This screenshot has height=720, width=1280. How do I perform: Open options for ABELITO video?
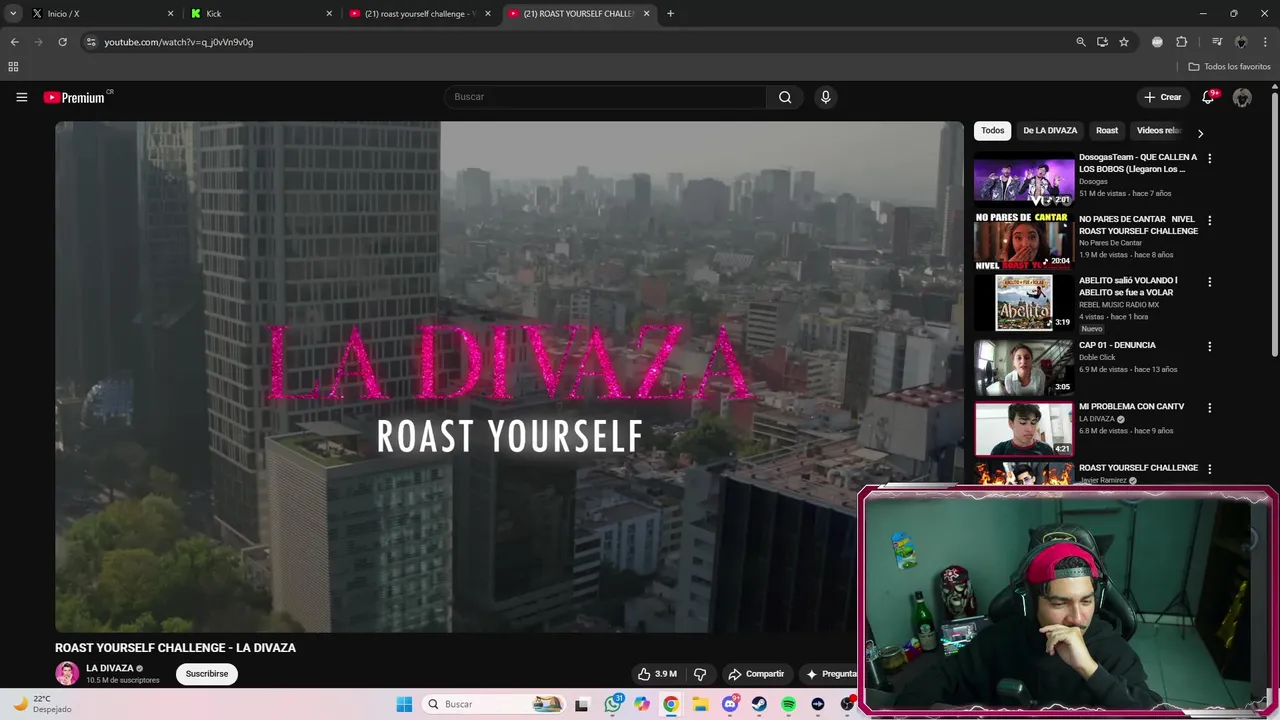[x=1209, y=282]
